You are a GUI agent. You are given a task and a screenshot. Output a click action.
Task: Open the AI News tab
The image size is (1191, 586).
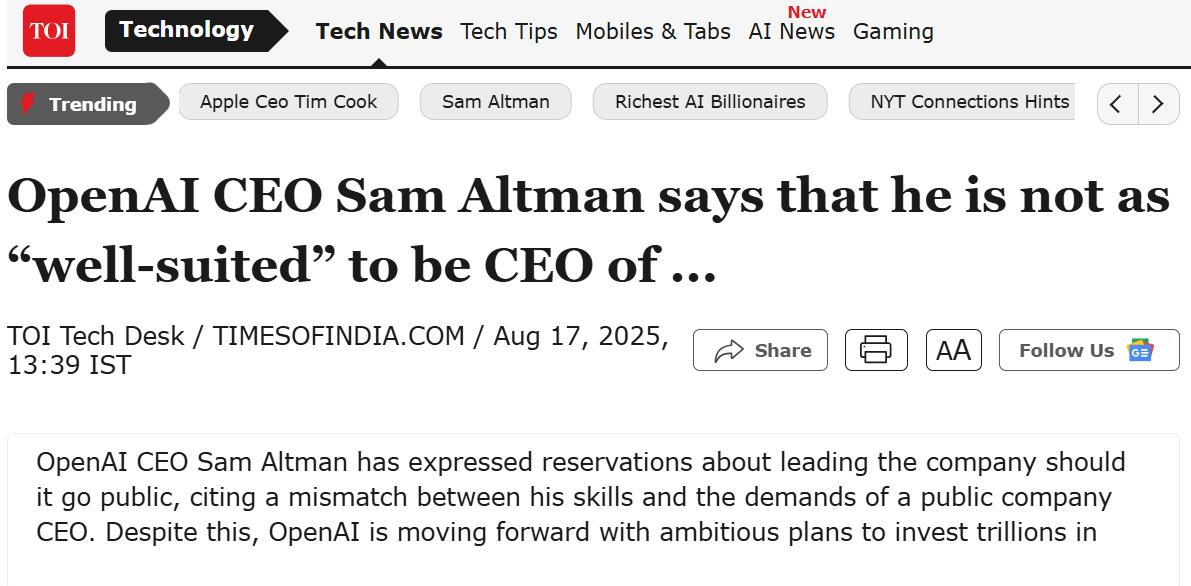792,31
